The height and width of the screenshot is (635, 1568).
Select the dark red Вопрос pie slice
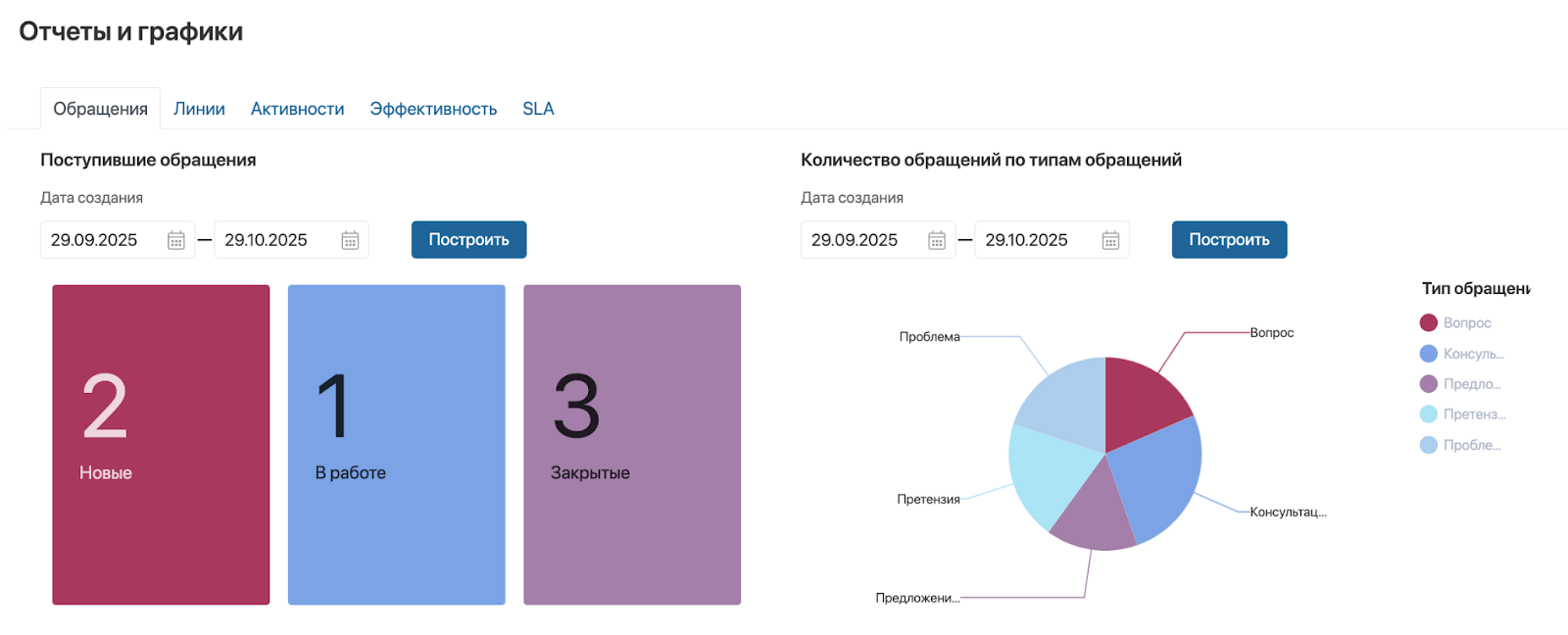click(1142, 402)
